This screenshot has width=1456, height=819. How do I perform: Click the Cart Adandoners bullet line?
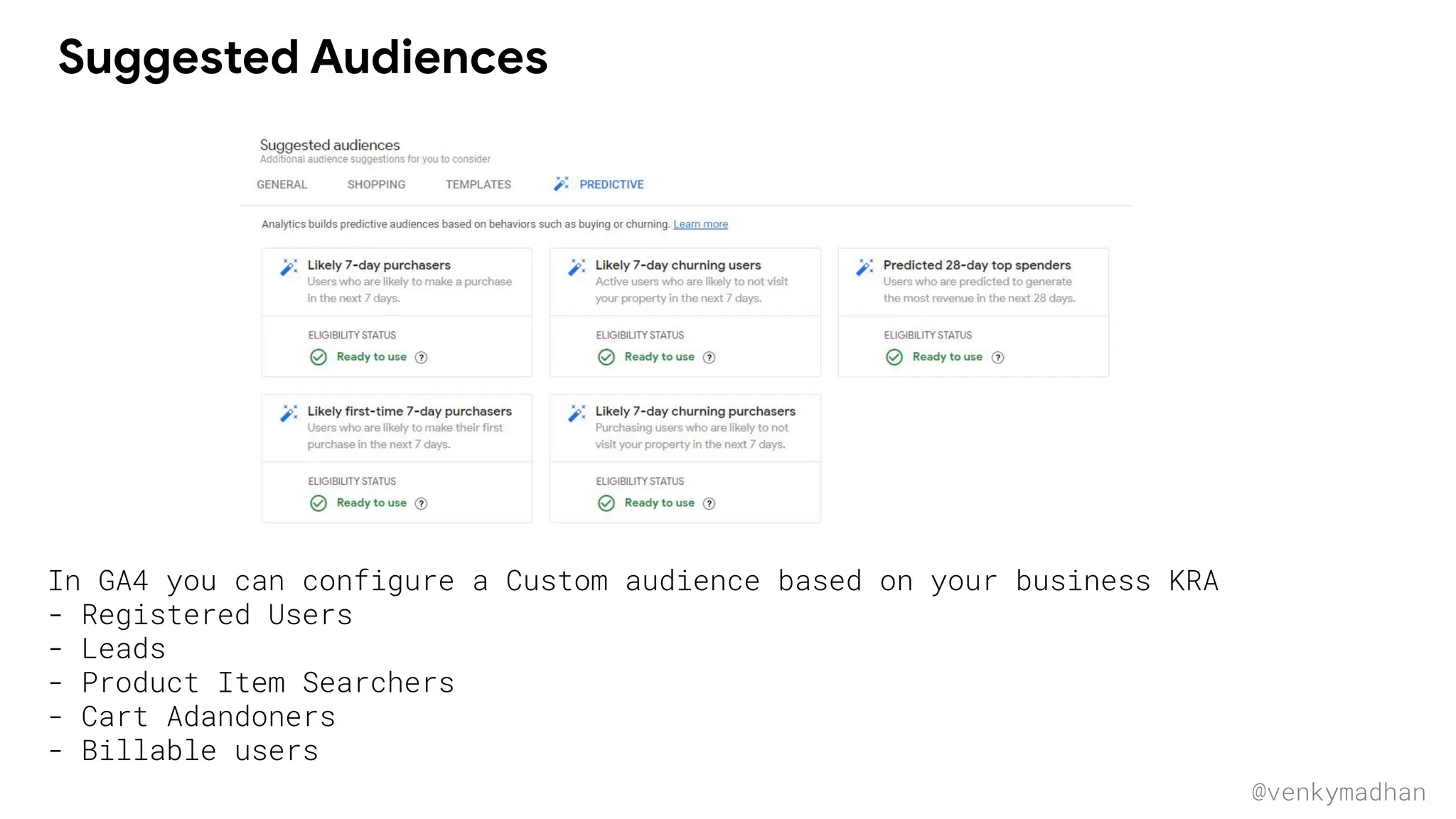(x=192, y=717)
